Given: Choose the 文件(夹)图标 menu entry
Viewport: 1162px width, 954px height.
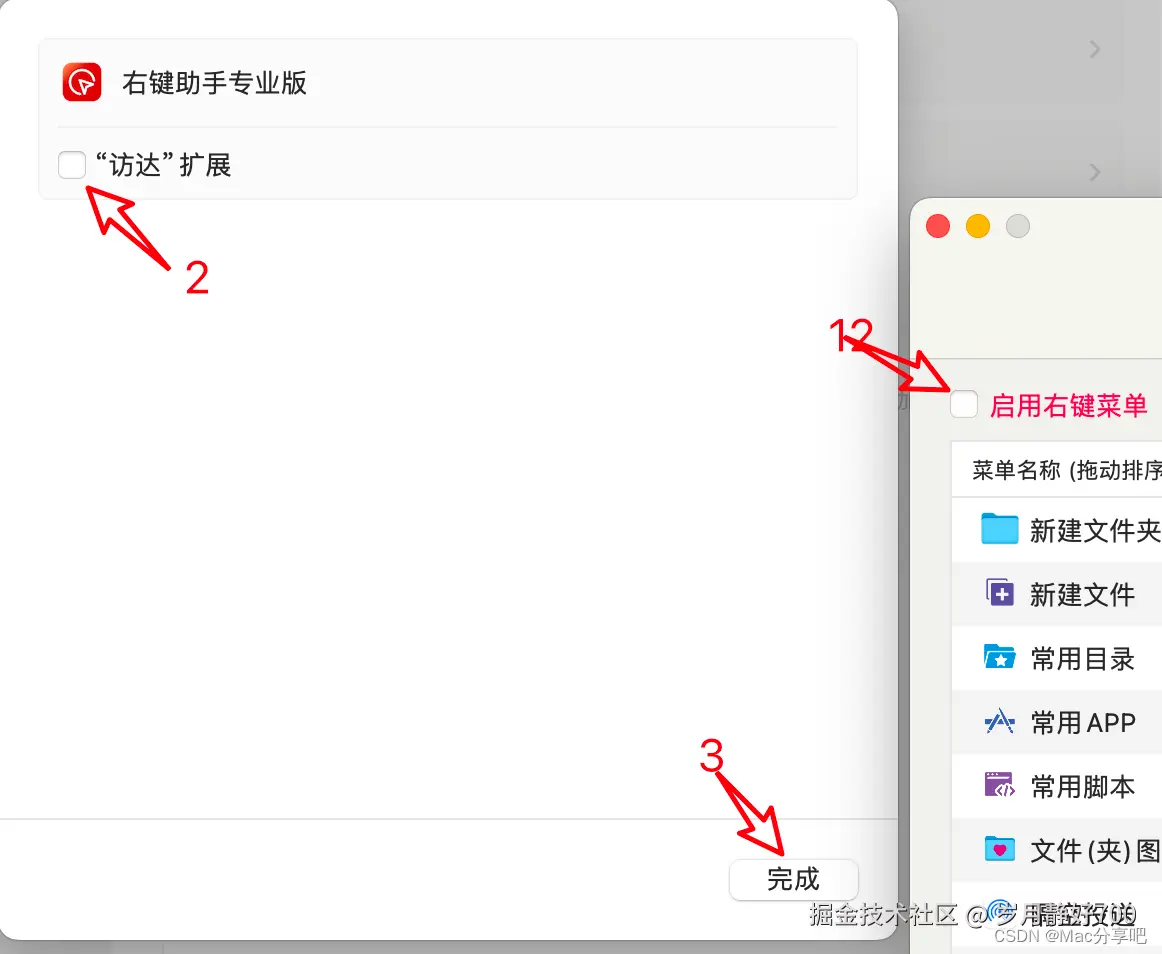Looking at the screenshot, I should pyautogui.click(x=1090, y=850).
